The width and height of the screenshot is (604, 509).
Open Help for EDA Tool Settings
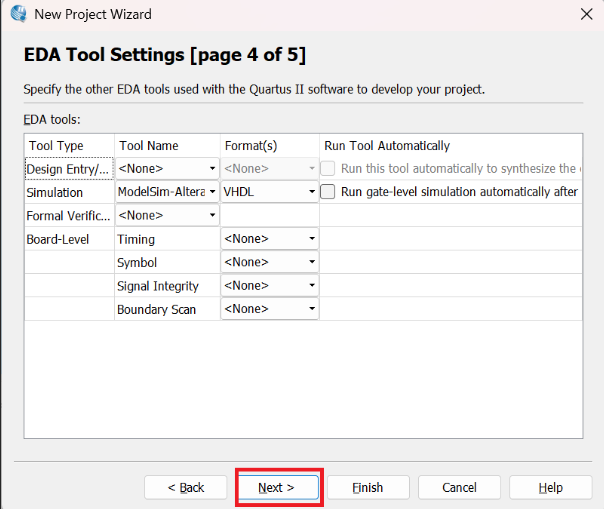click(x=550, y=487)
